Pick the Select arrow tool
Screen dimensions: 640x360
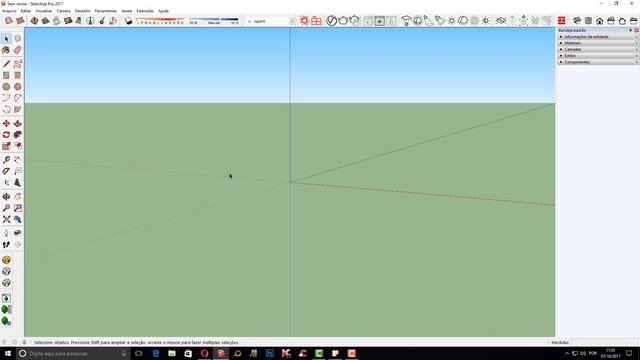[6, 39]
